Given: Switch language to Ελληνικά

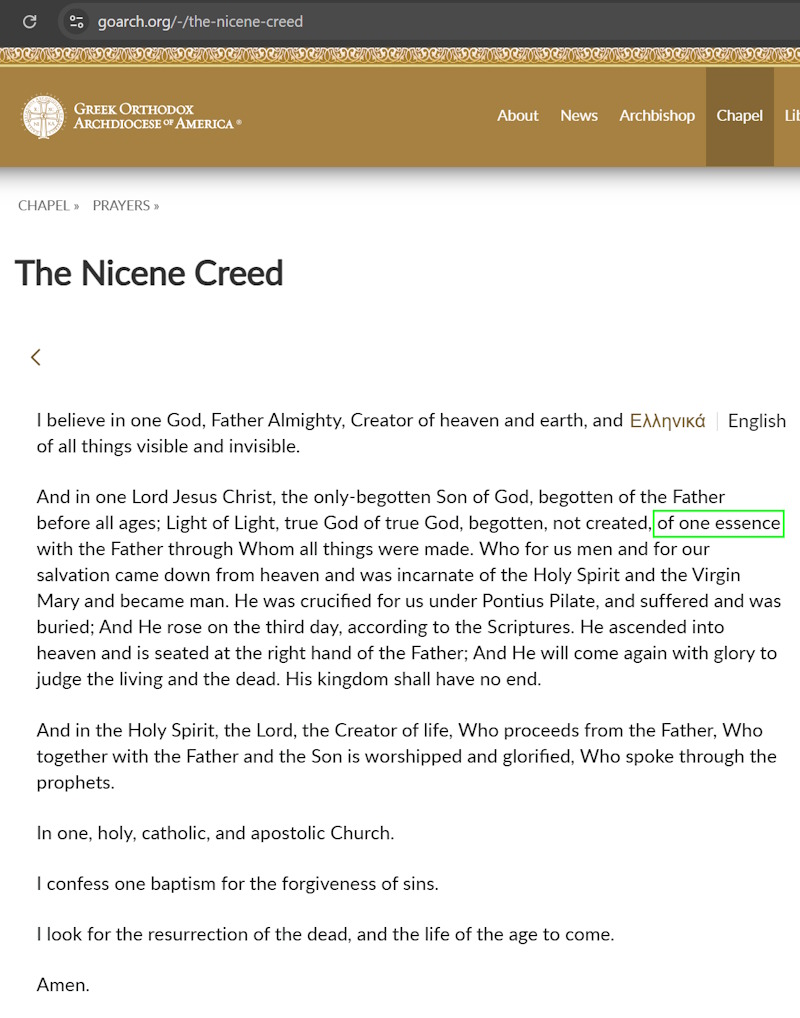Looking at the screenshot, I should [x=667, y=421].
